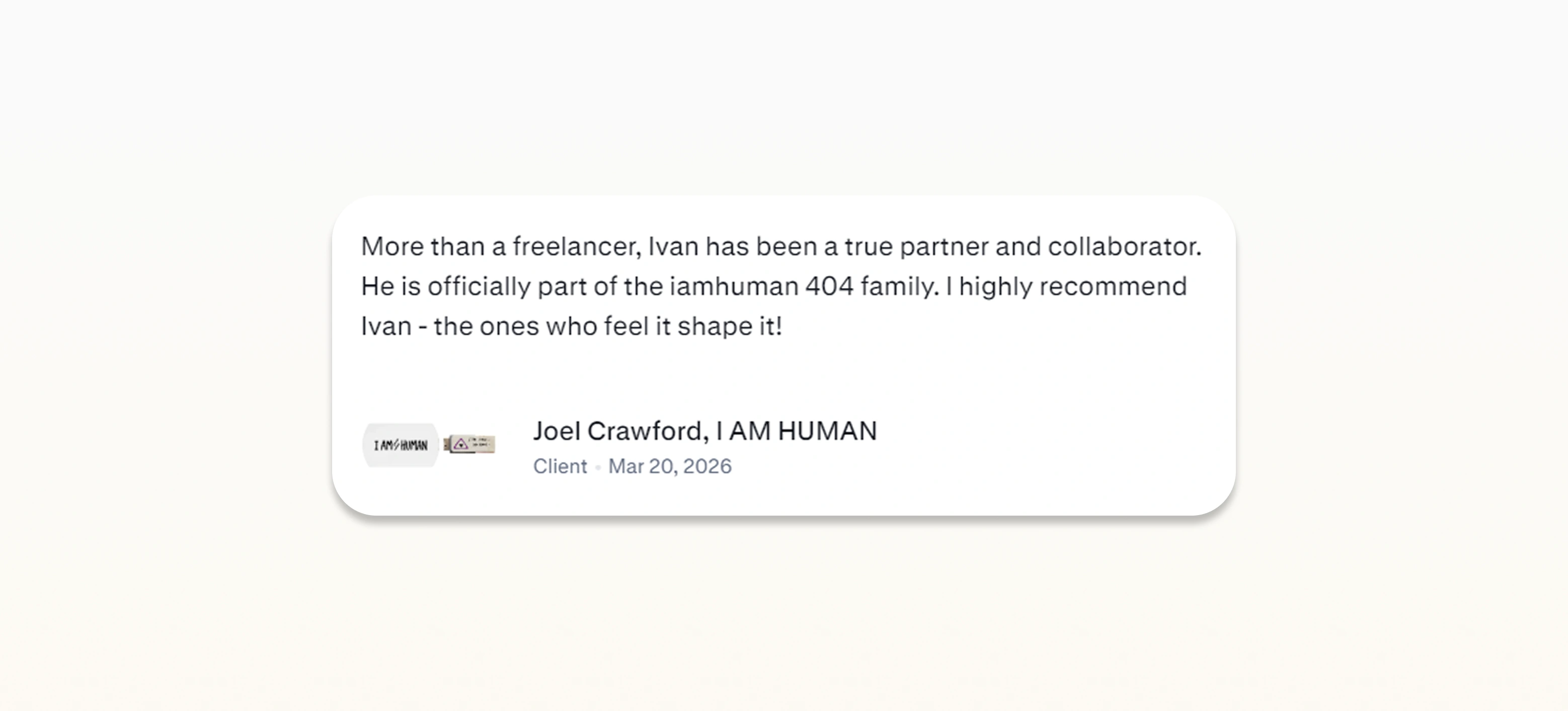Click the dot separator beside Client
1568x711 pixels.
[598, 467]
